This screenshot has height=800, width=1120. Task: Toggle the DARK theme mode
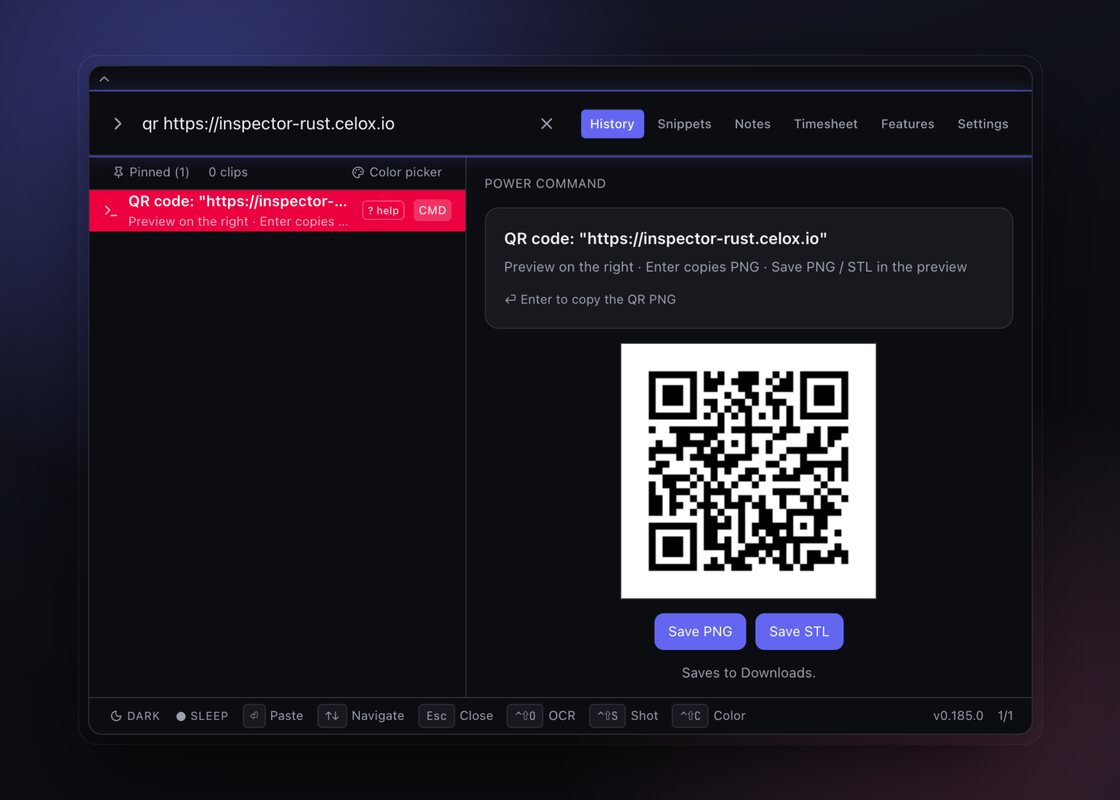coord(135,716)
